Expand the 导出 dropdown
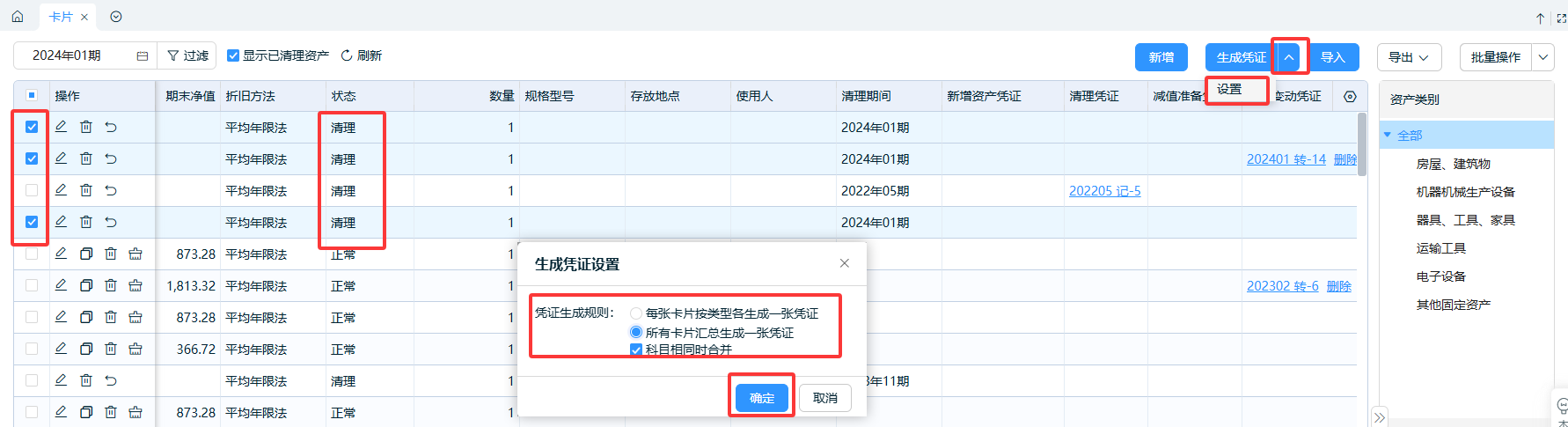This screenshot has width=1568, height=427. [1409, 57]
